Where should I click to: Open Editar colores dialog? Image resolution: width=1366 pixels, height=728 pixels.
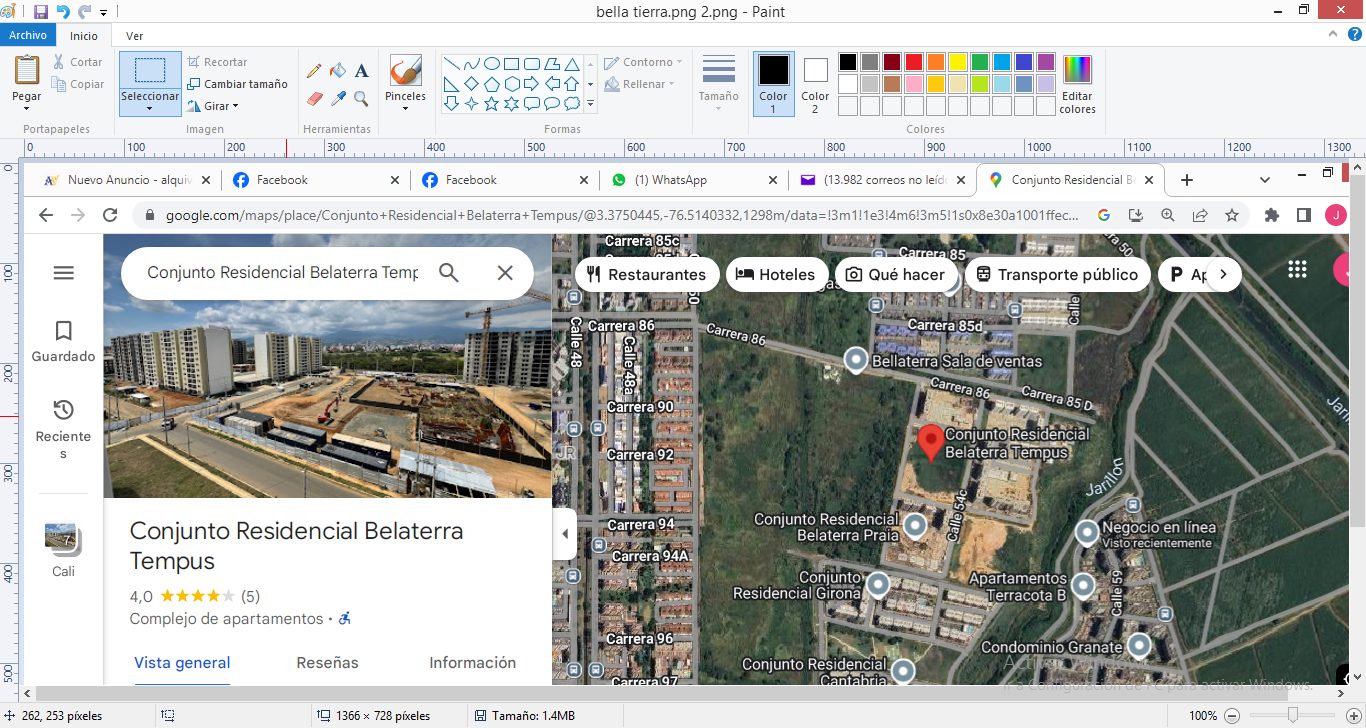pos(1077,84)
